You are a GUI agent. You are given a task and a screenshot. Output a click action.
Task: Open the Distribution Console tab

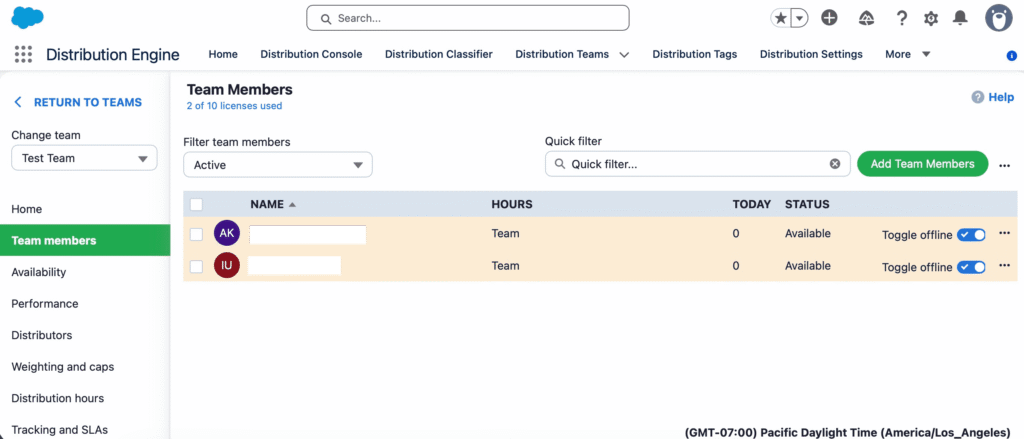coord(311,54)
